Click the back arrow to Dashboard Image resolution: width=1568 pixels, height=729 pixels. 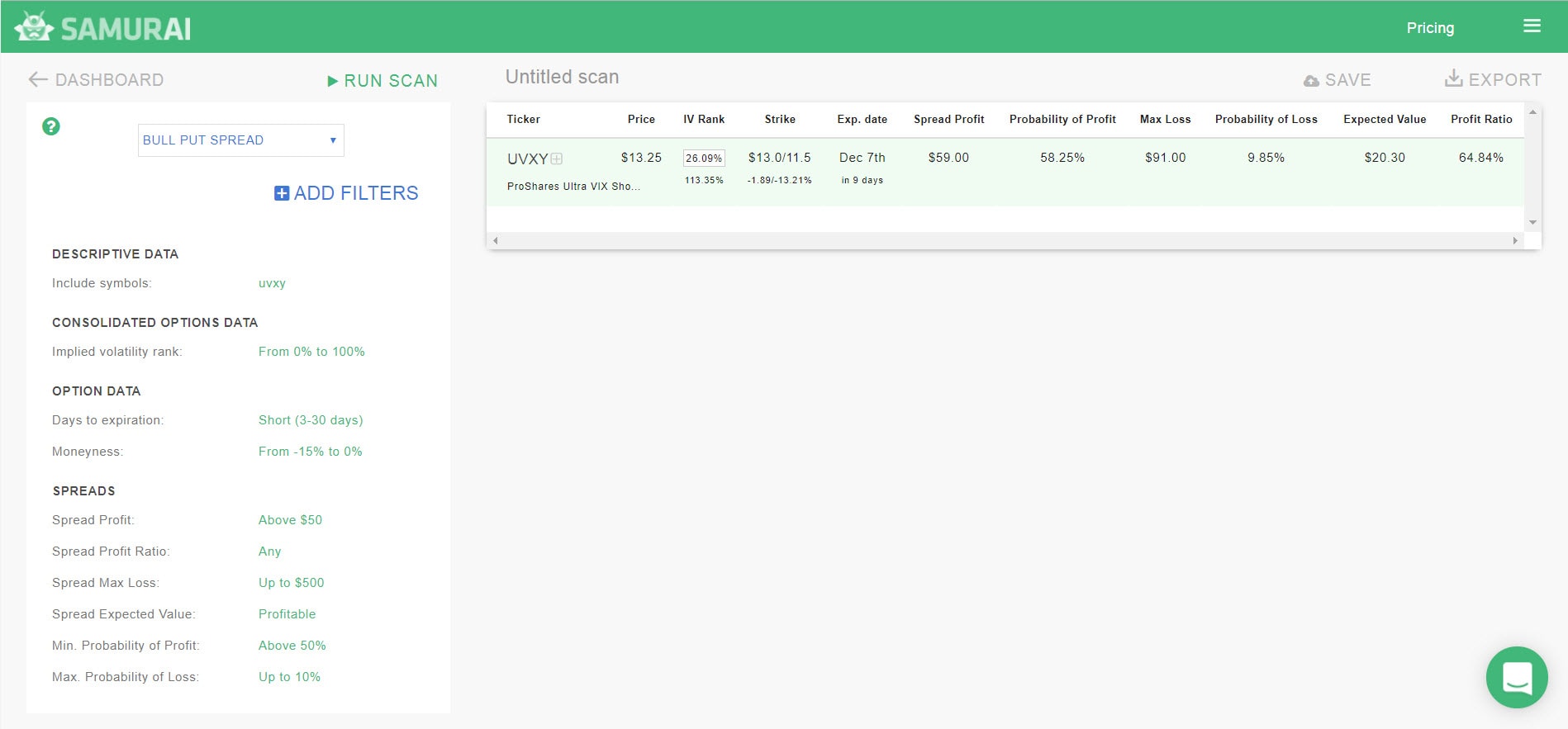click(37, 79)
